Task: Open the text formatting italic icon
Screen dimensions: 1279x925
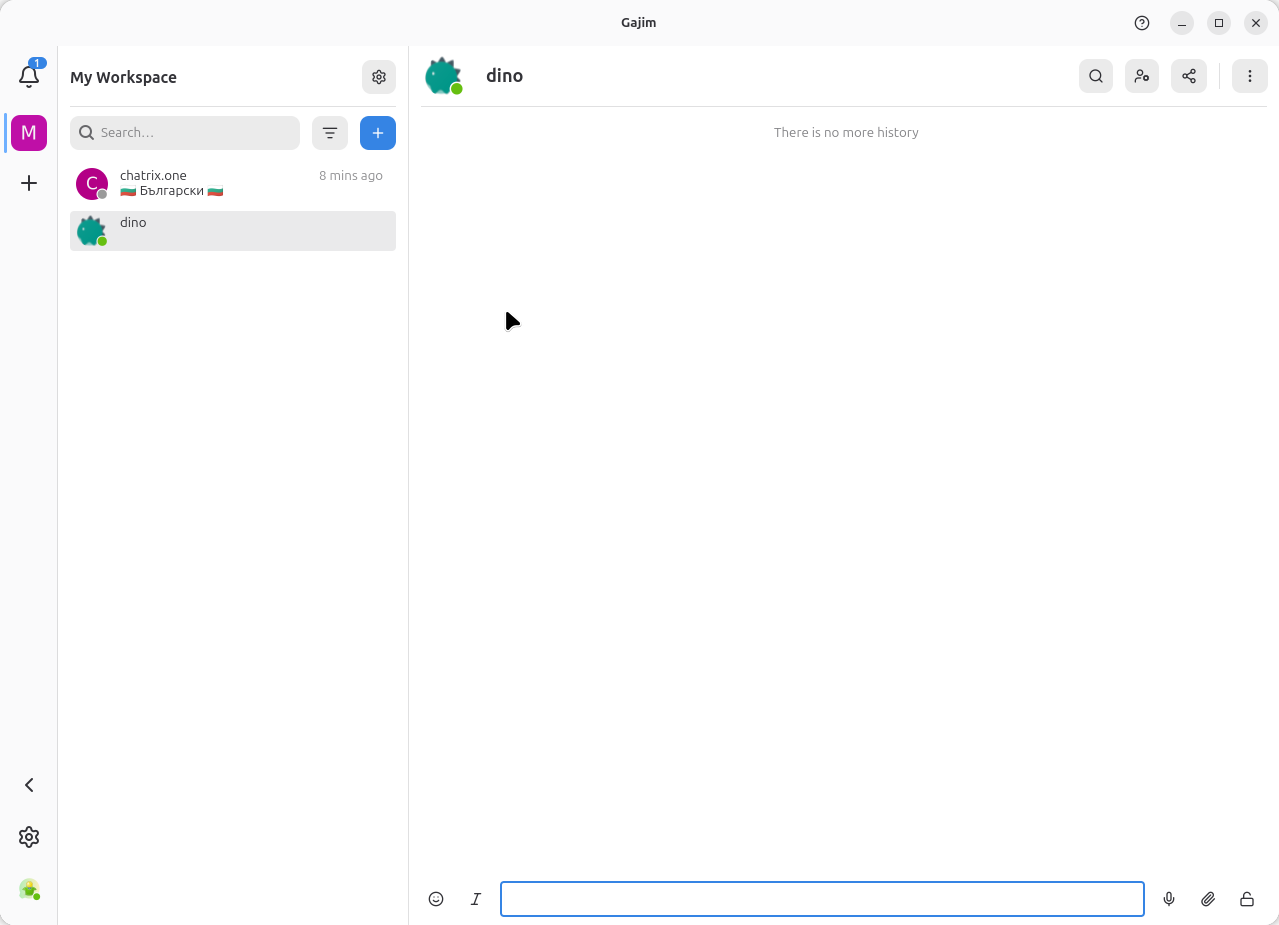Action: pos(476,899)
